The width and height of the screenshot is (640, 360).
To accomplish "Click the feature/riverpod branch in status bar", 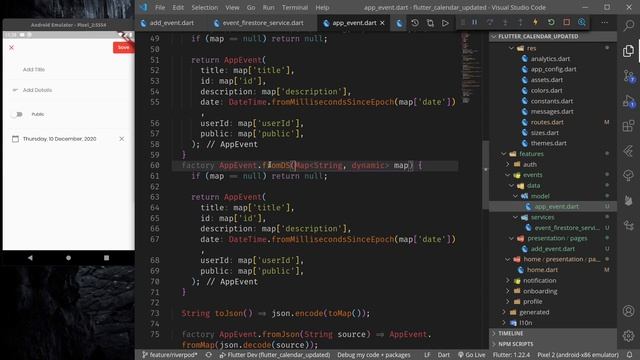I will [x=170, y=355].
